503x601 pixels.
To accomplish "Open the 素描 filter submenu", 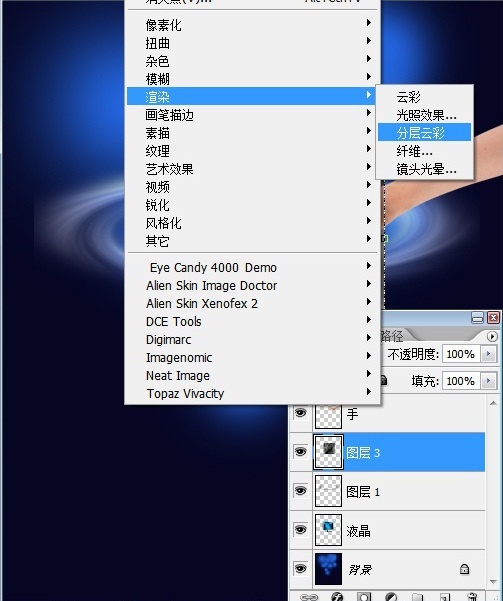I will [x=253, y=133].
